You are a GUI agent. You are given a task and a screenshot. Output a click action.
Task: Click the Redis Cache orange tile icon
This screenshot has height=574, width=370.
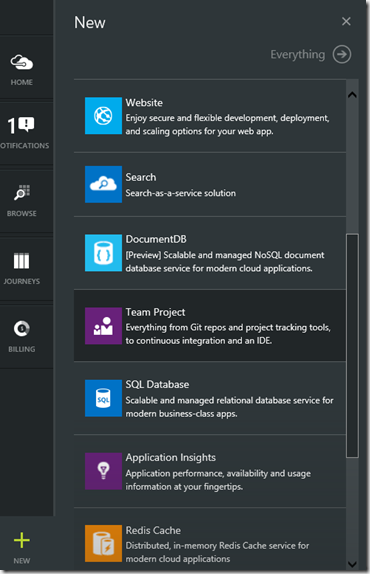(x=103, y=544)
